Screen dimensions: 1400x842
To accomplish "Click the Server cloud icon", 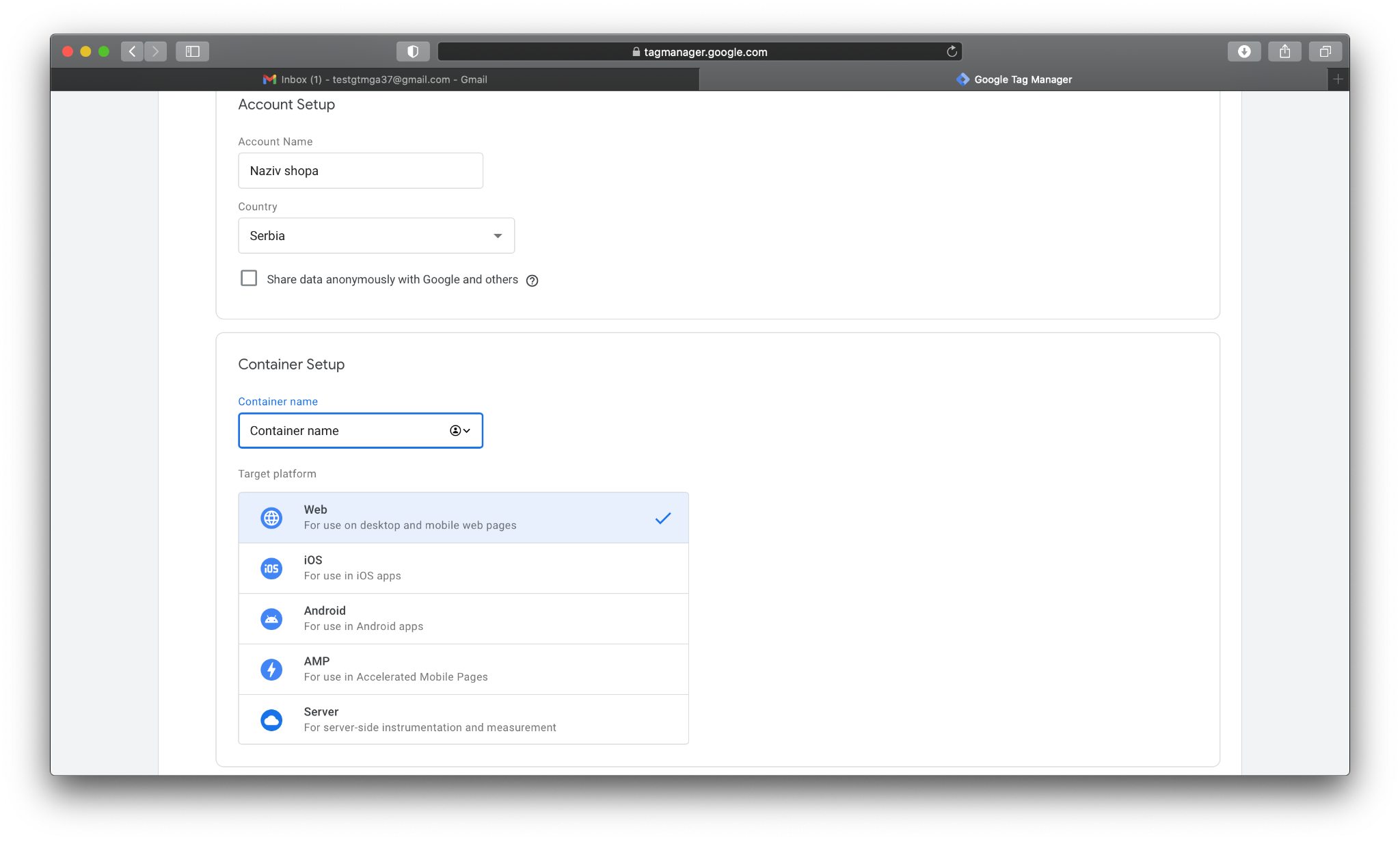I will pyautogui.click(x=271, y=720).
